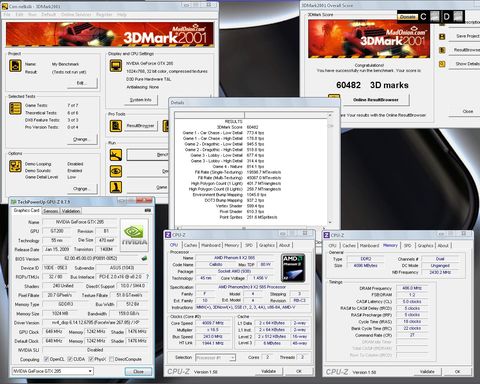This screenshot has height=384, width=480.
Task: Open the CPU-Z Processor Selection dropdown
Action: pyautogui.click(x=216, y=358)
